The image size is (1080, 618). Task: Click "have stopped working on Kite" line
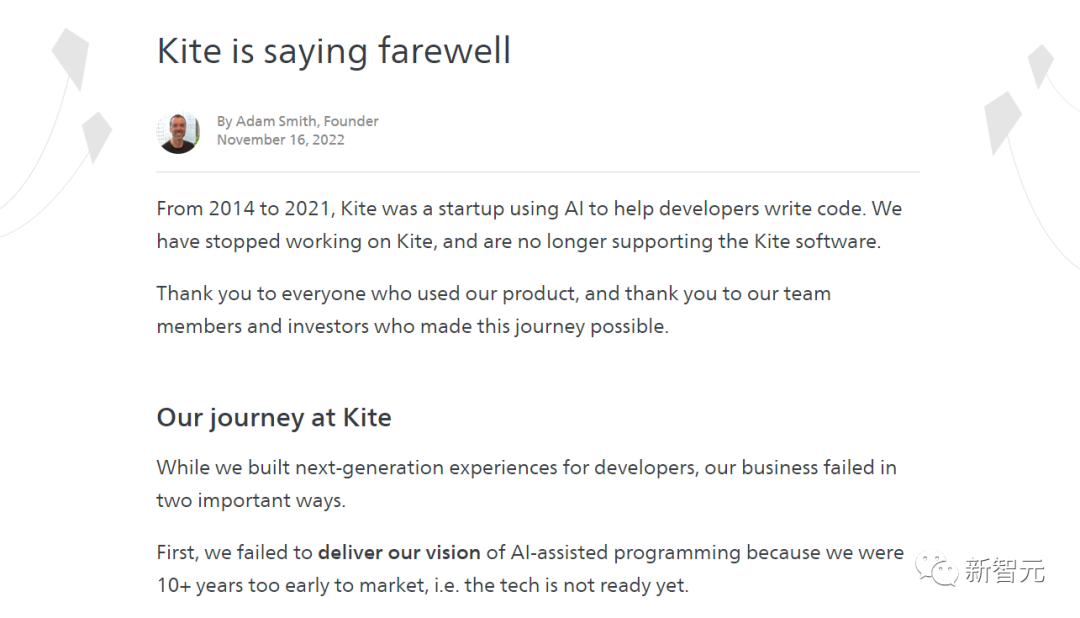519,241
